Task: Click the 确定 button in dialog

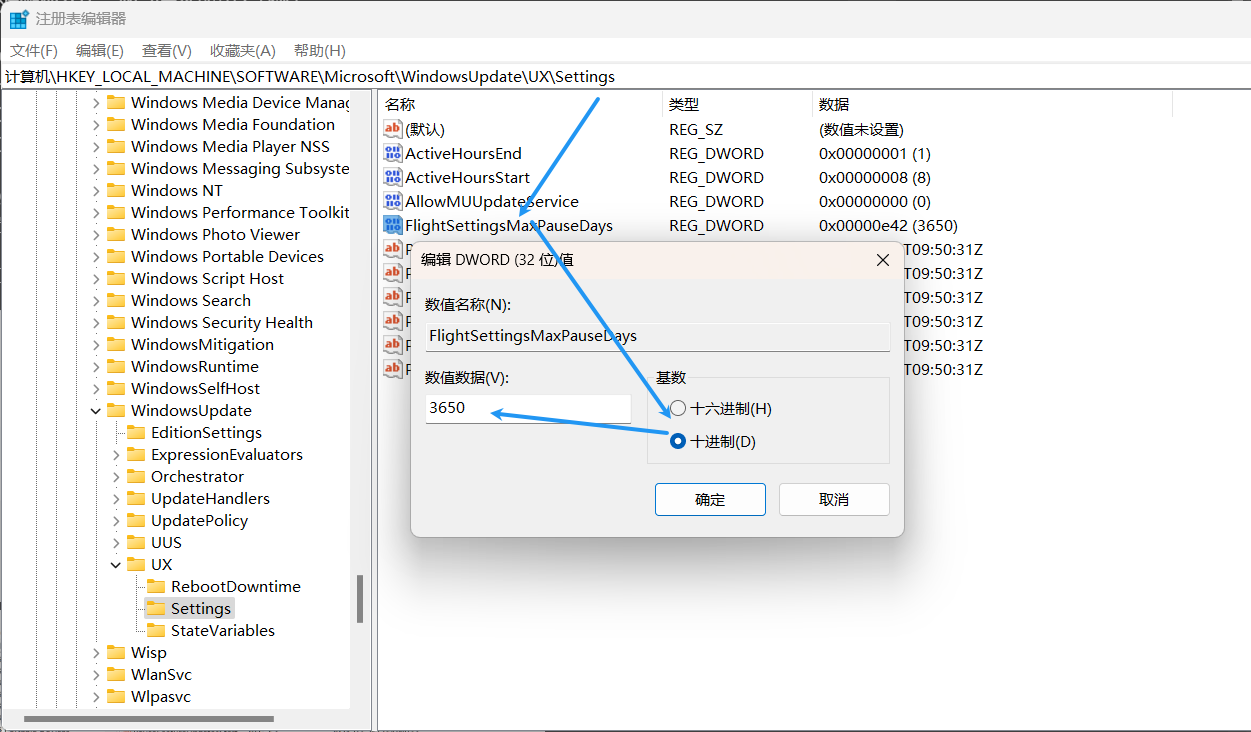Action: tap(710, 500)
